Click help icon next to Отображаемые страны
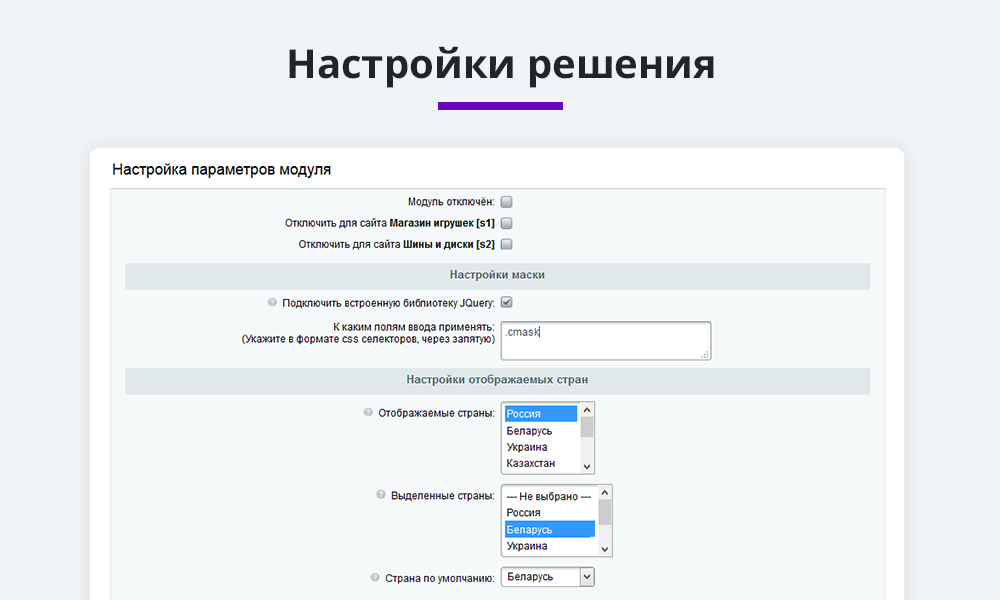Image resolution: width=1000 pixels, height=600 pixels. click(x=368, y=412)
